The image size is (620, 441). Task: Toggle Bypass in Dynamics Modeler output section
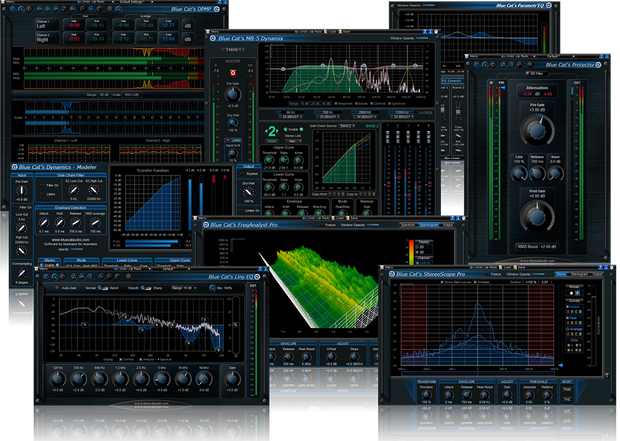click(249, 174)
